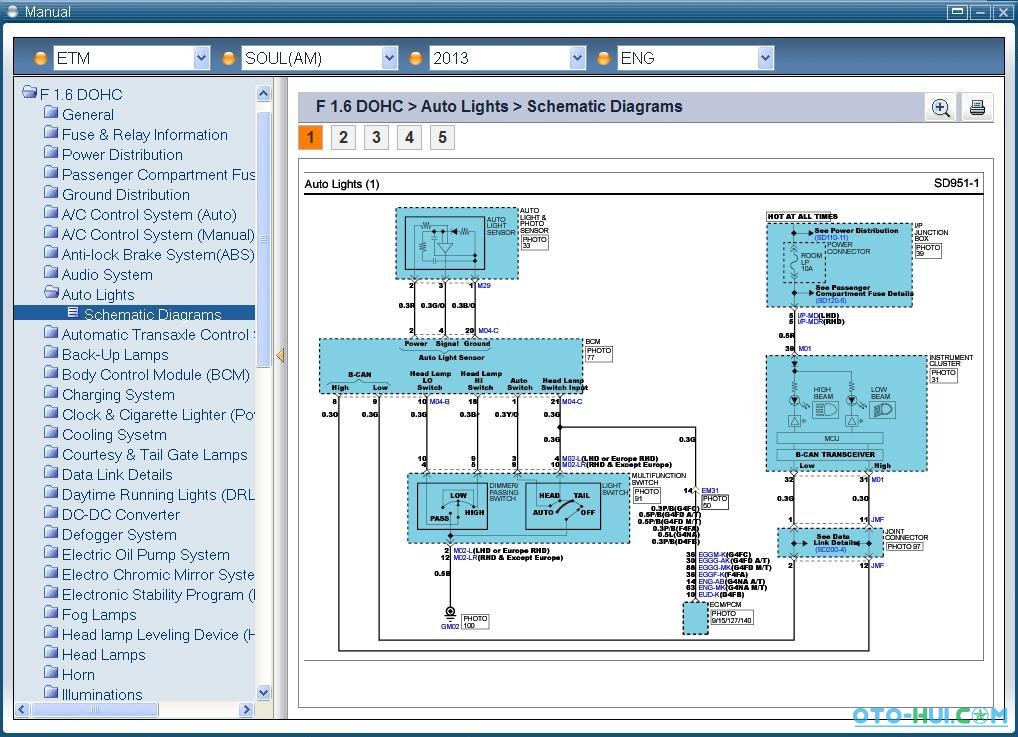The height and width of the screenshot is (737, 1018).
Task: Collapse the F 1.6 DOHC root folder
Action: [x=72, y=94]
